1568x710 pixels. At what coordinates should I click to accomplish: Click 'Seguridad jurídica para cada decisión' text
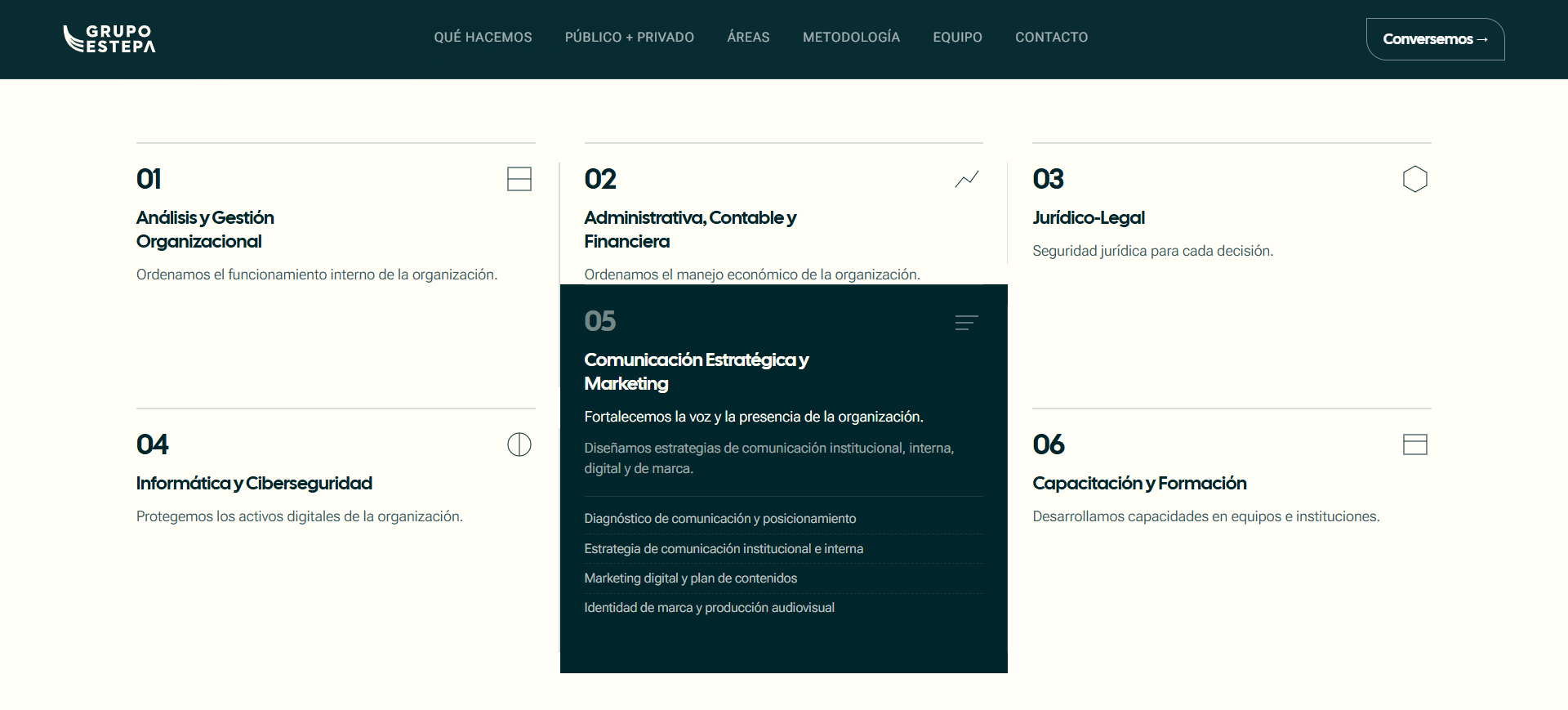point(1153,251)
